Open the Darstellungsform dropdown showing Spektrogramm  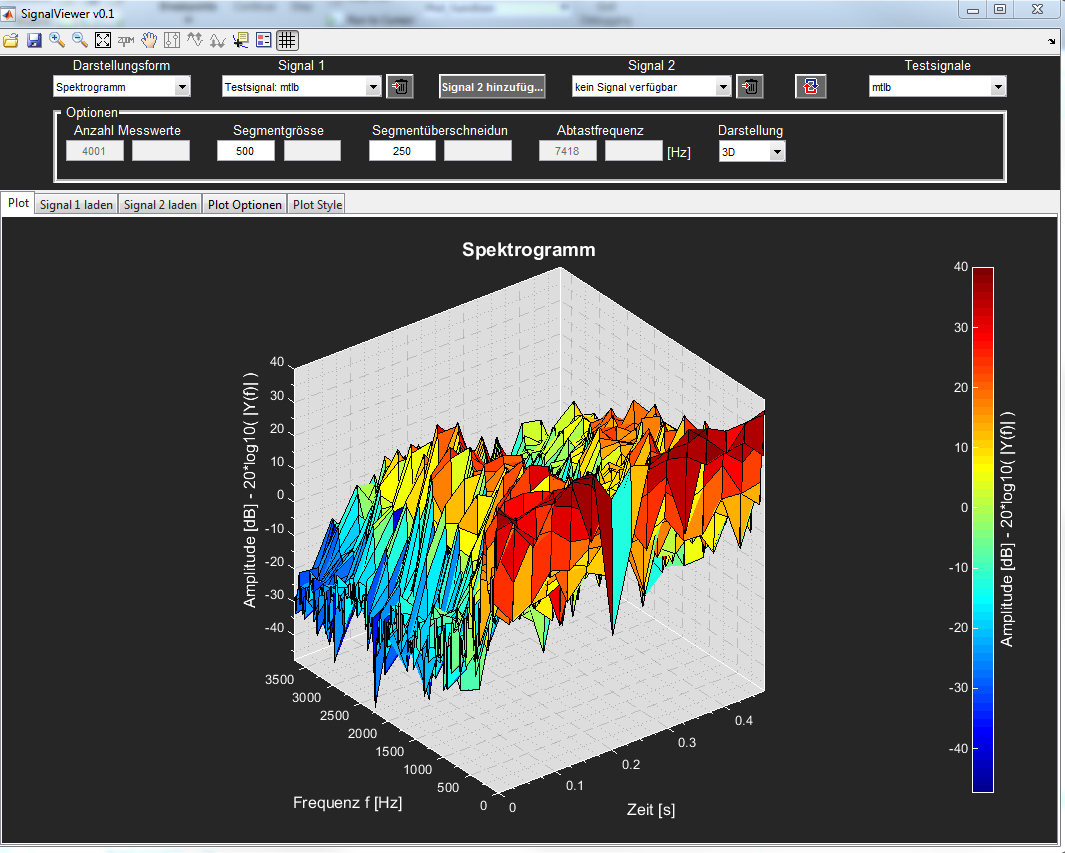click(x=122, y=87)
